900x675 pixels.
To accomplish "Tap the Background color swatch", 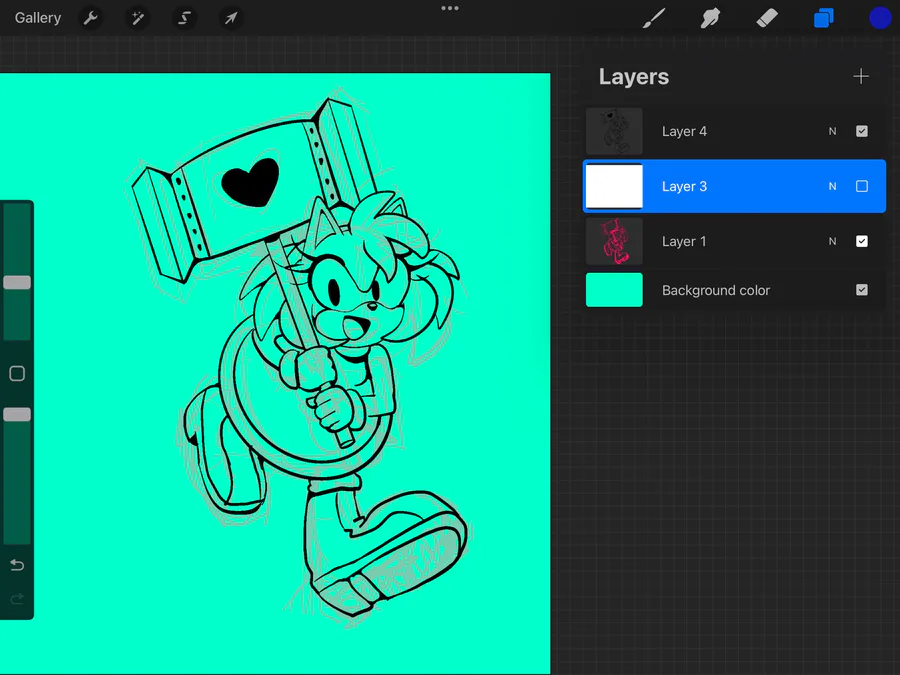I will tap(614, 290).
